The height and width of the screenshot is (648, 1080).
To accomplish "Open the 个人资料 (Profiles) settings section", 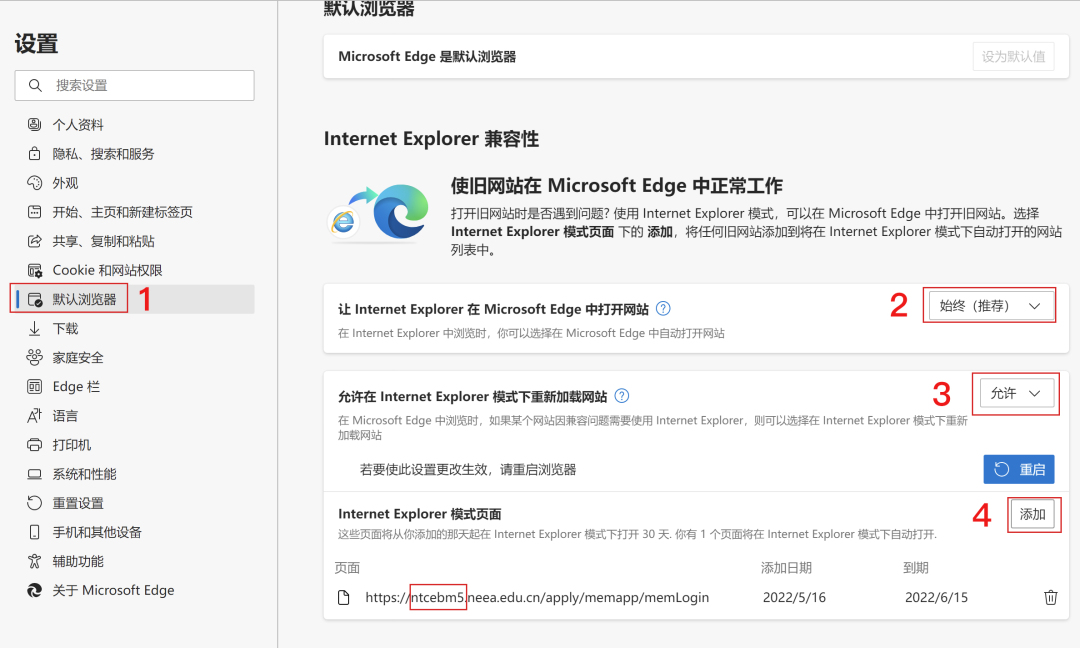I will click(79, 124).
